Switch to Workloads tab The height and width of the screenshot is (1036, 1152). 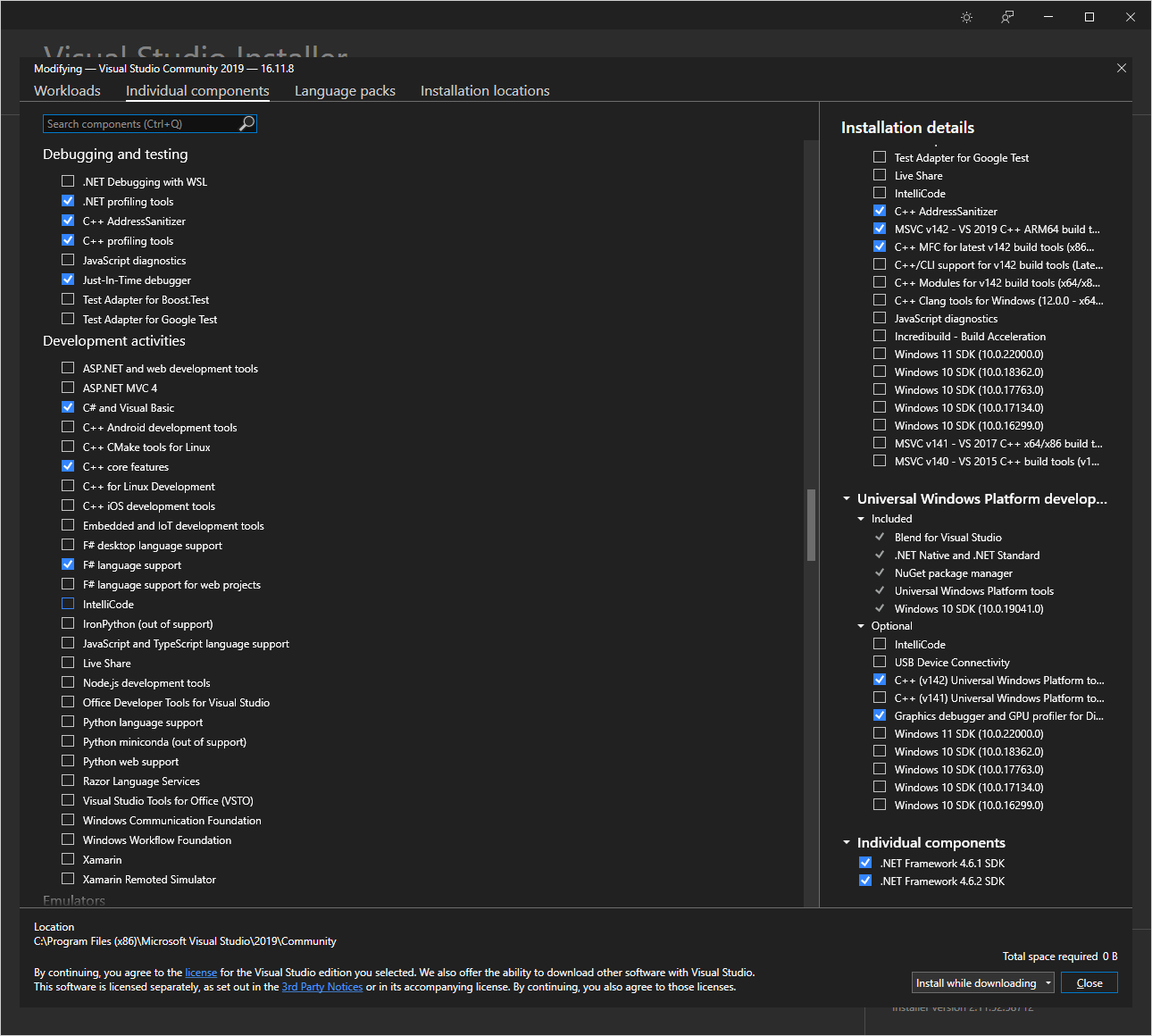67,91
